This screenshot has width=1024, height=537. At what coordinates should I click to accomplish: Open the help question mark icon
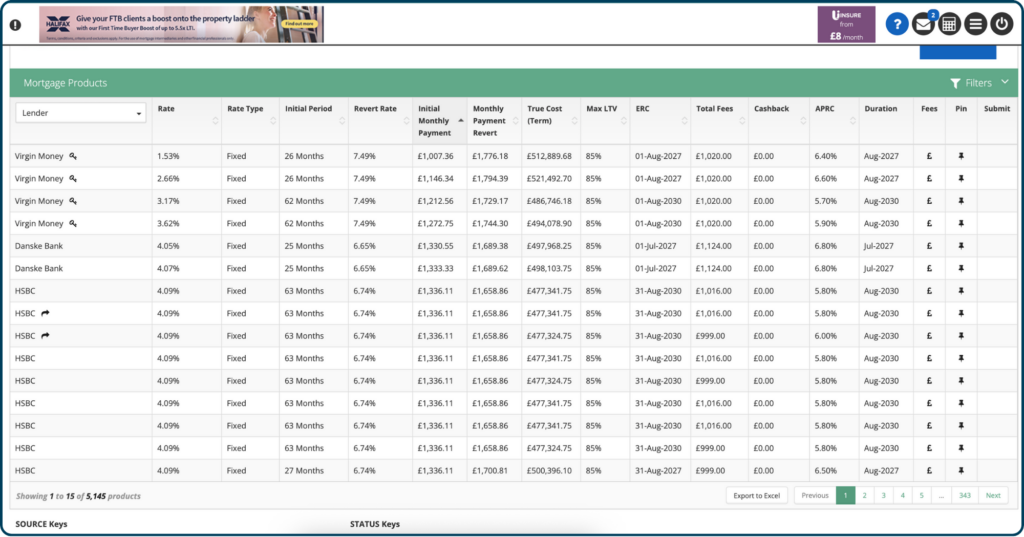coord(897,25)
